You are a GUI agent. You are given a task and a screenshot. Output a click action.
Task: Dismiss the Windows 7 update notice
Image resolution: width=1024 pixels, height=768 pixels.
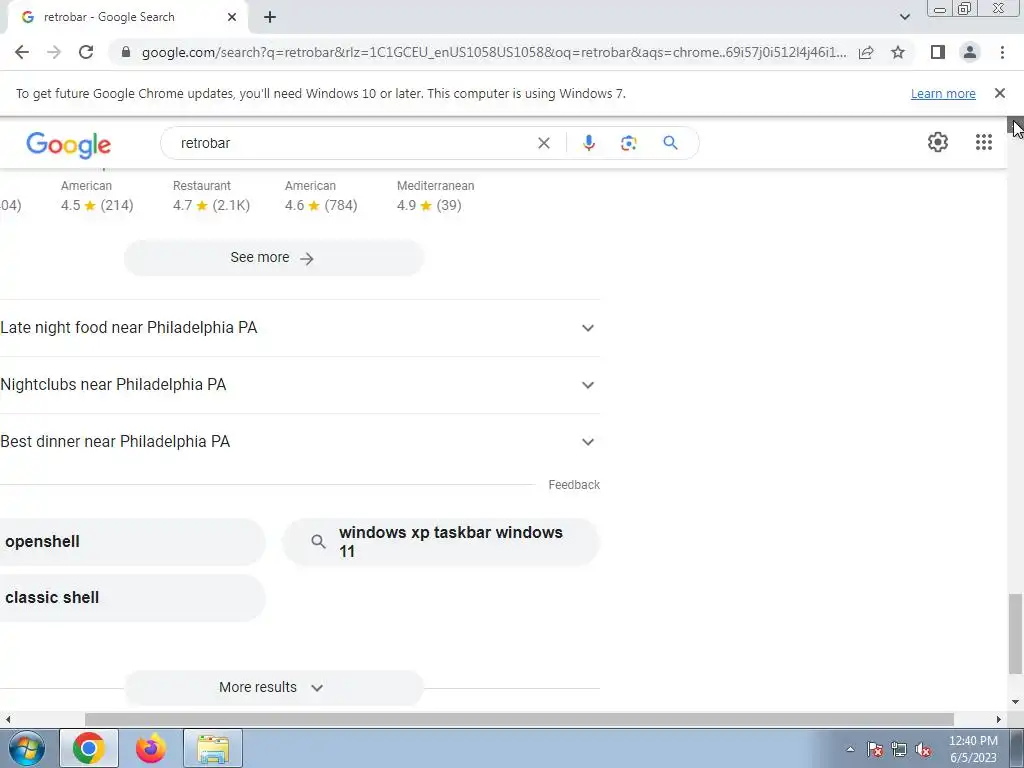[999, 93]
